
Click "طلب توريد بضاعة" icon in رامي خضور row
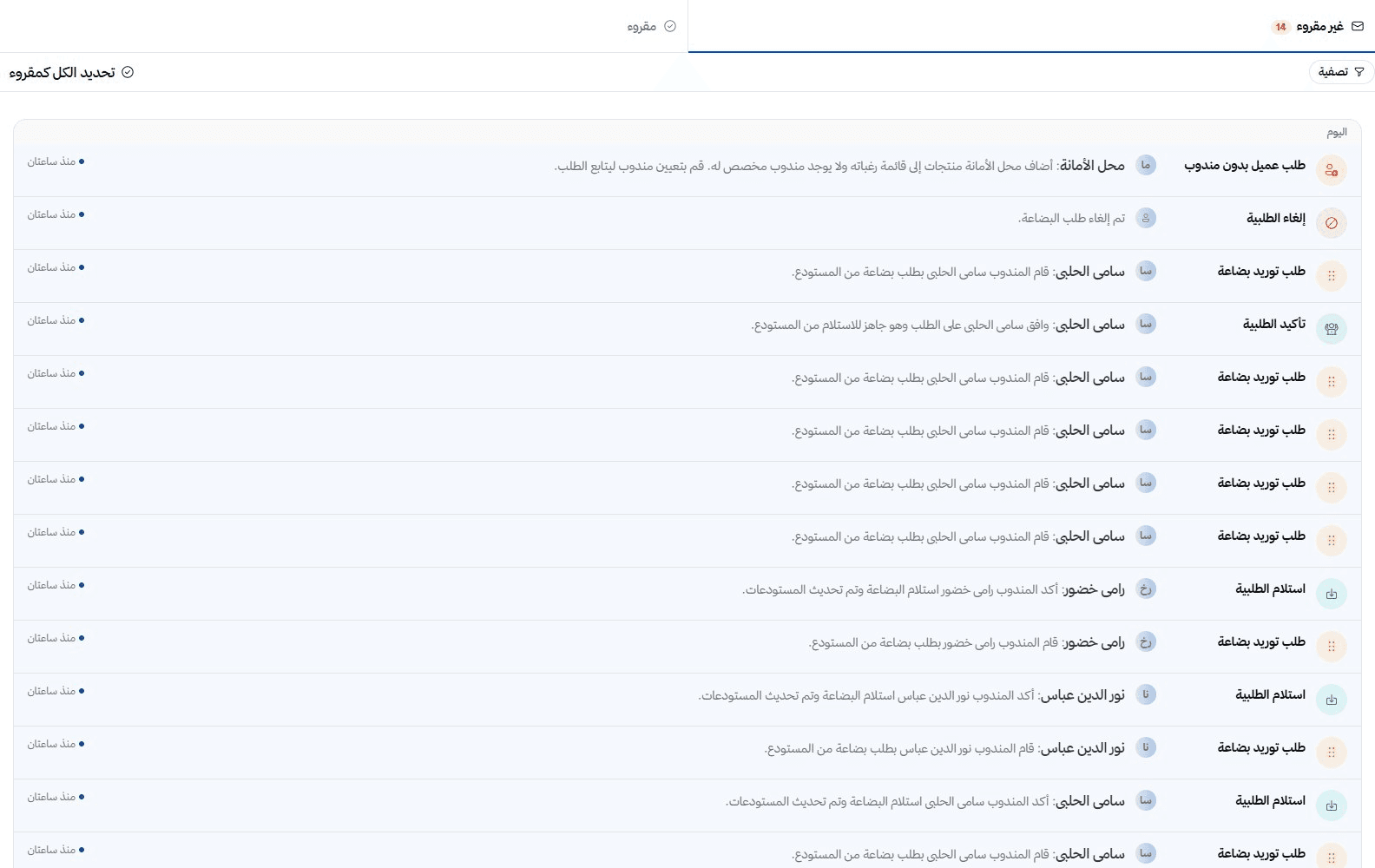point(1332,647)
